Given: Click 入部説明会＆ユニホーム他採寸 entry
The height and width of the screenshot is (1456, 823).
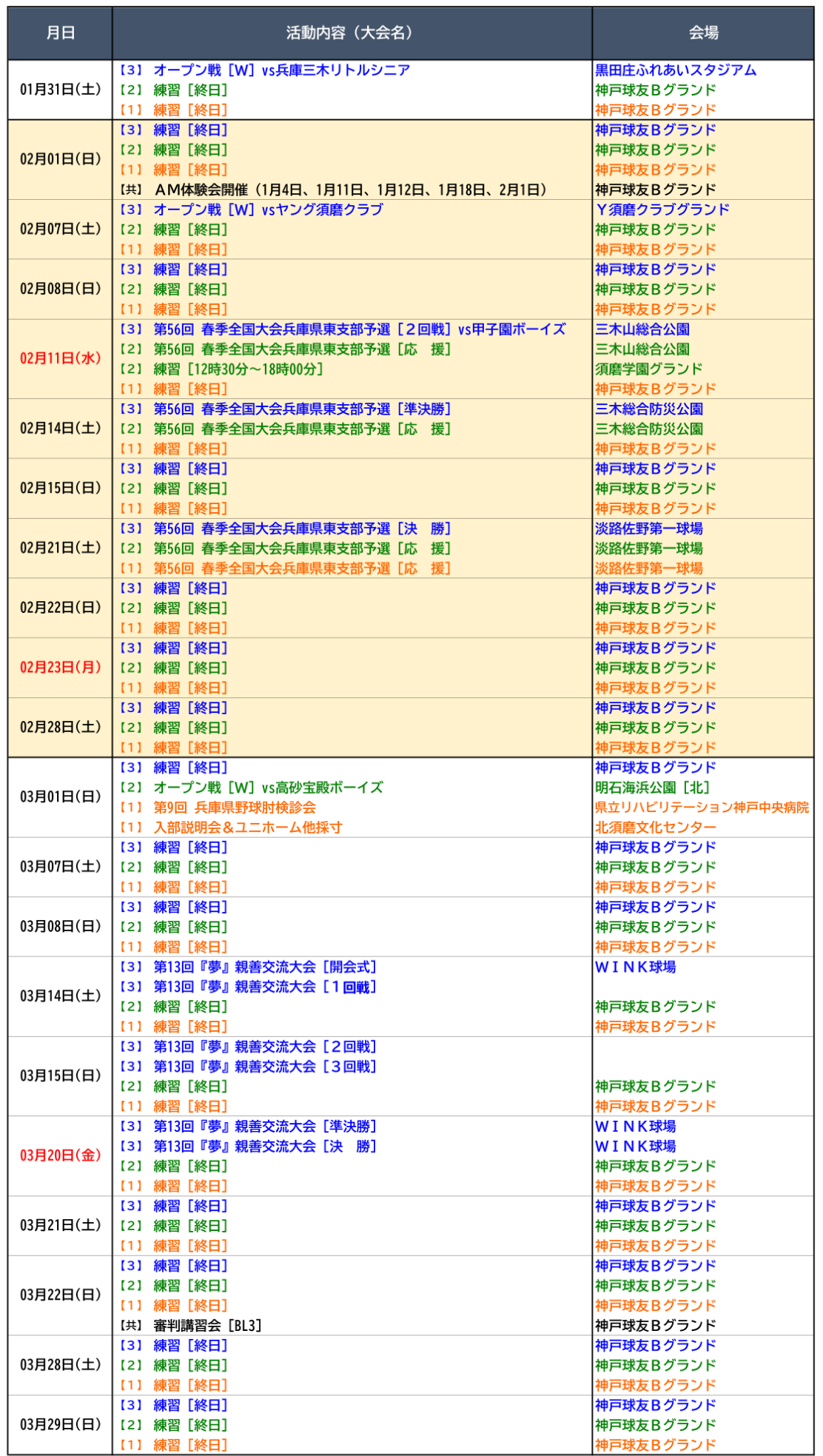Looking at the screenshot, I should tap(248, 828).
